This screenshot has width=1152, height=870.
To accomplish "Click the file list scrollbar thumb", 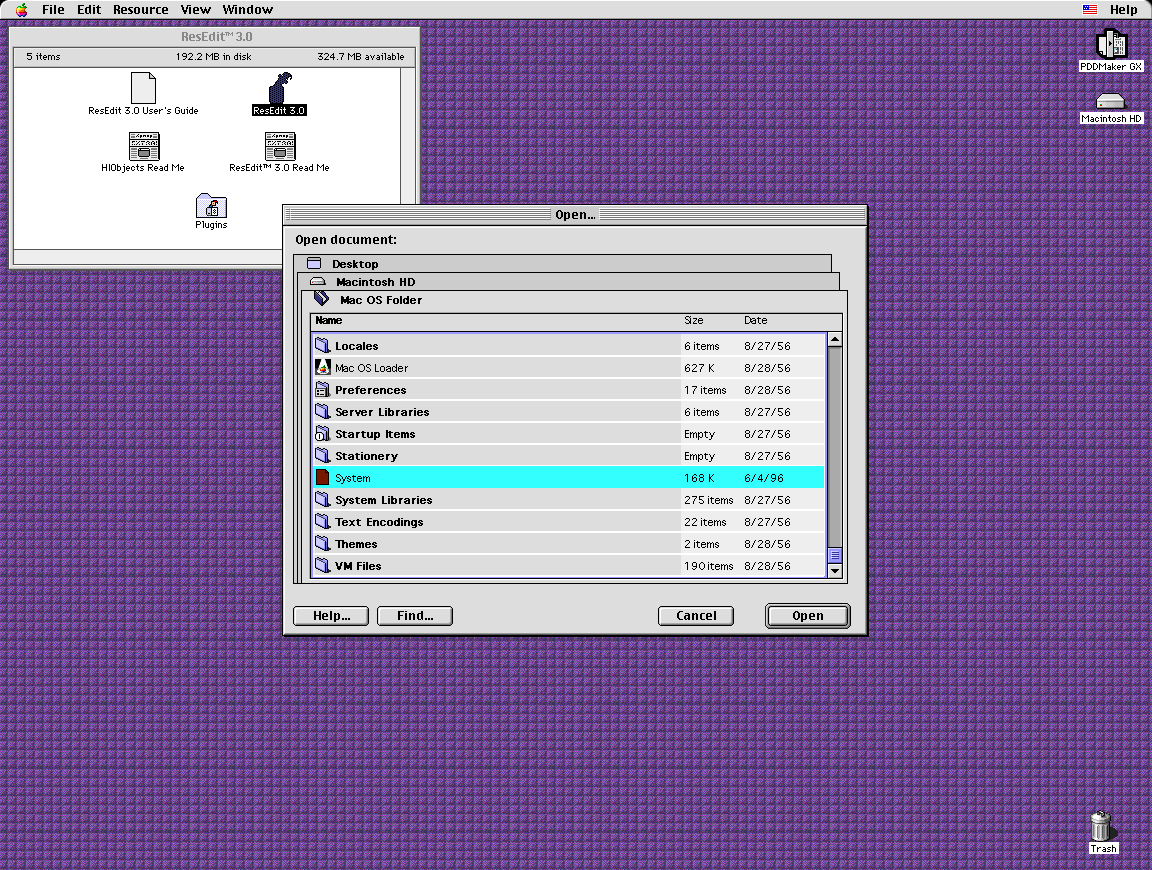I will [x=835, y=556].
